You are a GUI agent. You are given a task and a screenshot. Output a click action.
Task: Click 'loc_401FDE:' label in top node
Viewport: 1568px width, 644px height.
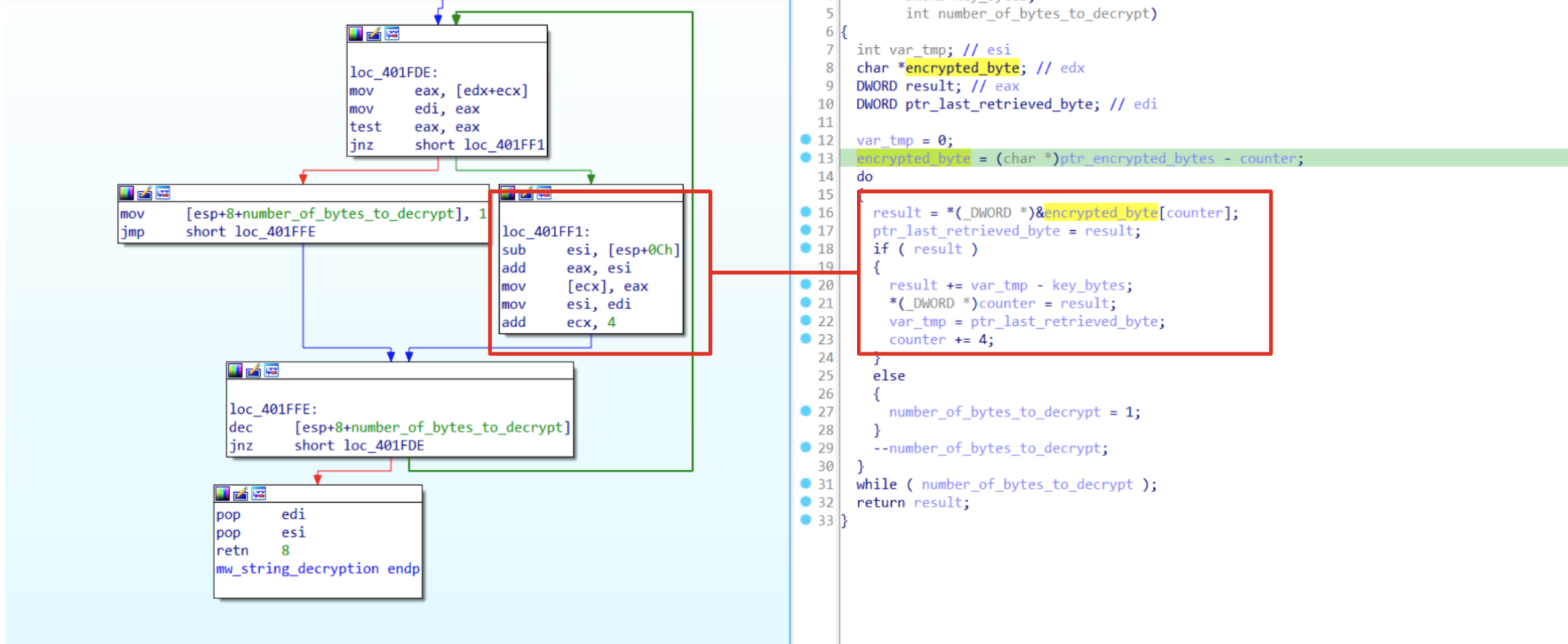tap(394, 72)
